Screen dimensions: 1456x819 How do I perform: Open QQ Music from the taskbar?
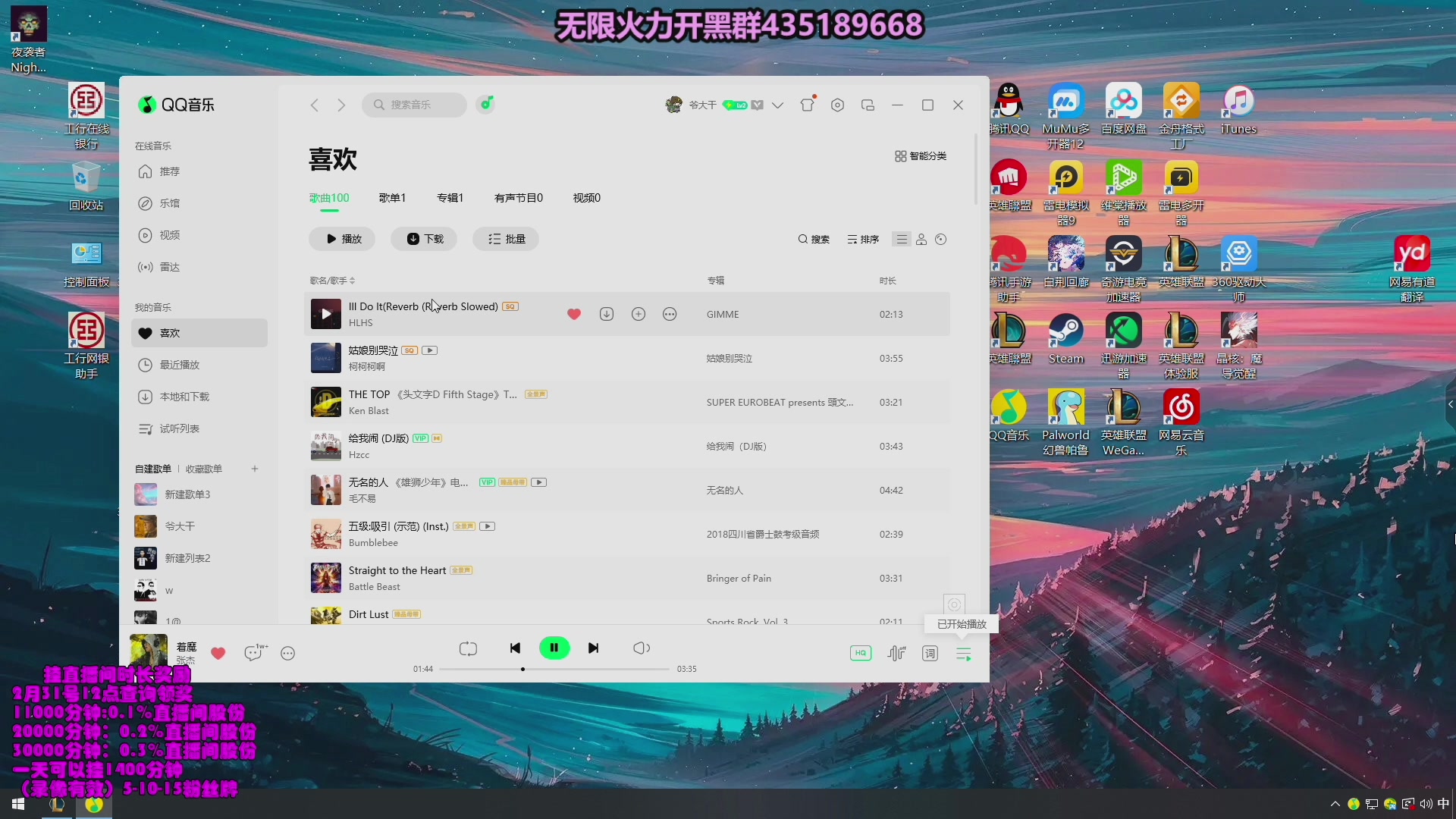click(x=94, y=804)
